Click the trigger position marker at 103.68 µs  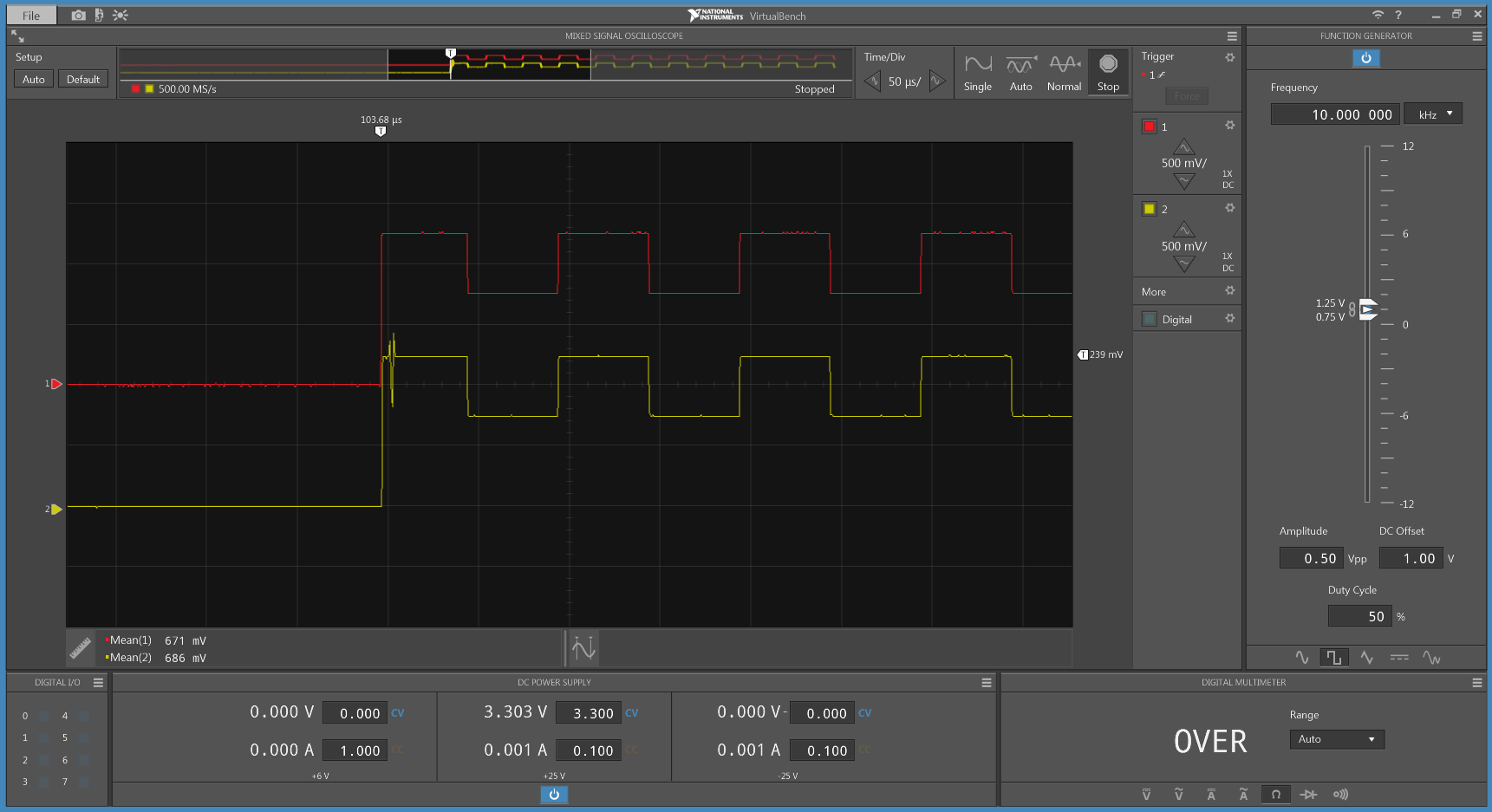pos(381,132)
